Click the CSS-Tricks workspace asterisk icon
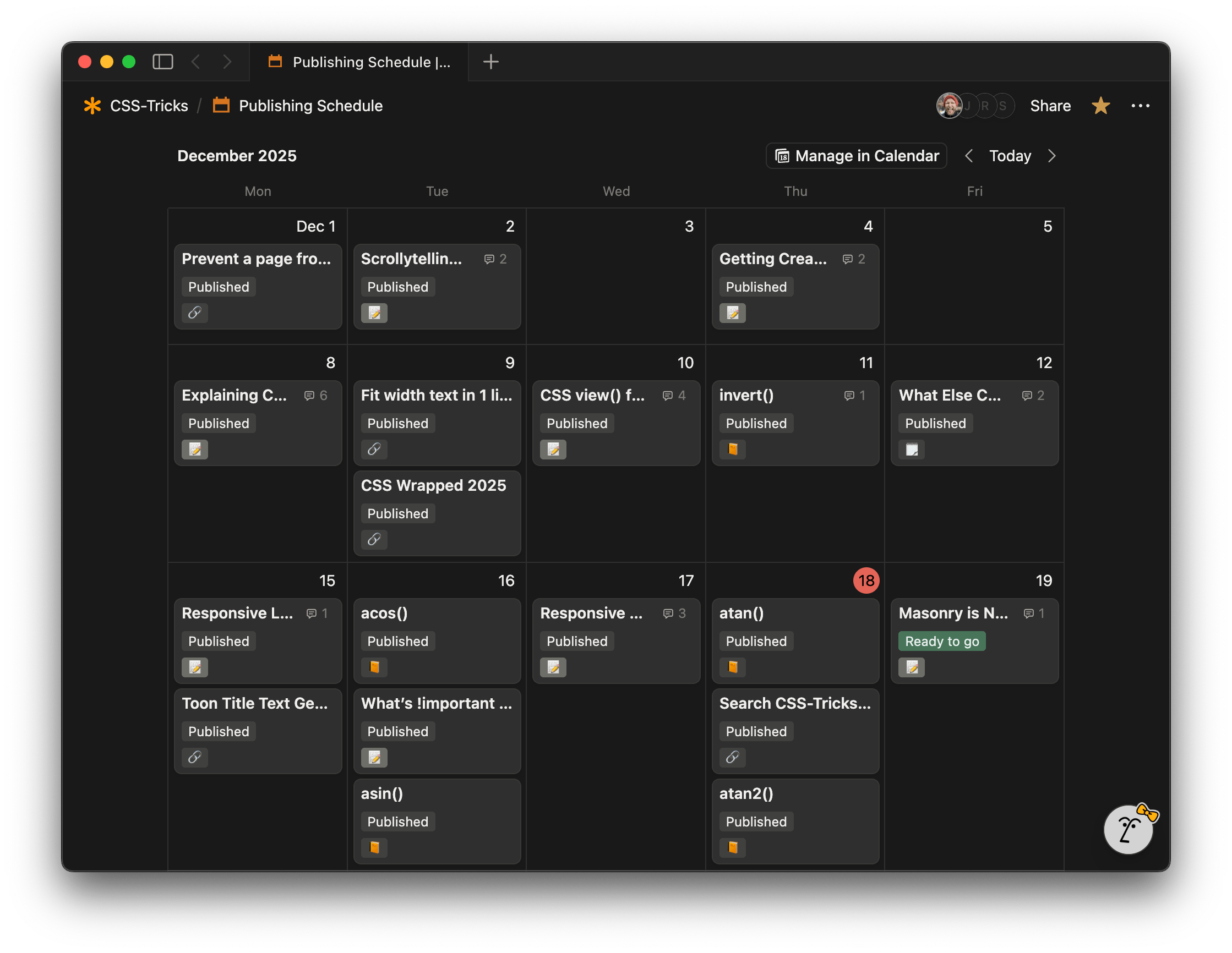This screenshot has height=953, width=1232. 92,106
